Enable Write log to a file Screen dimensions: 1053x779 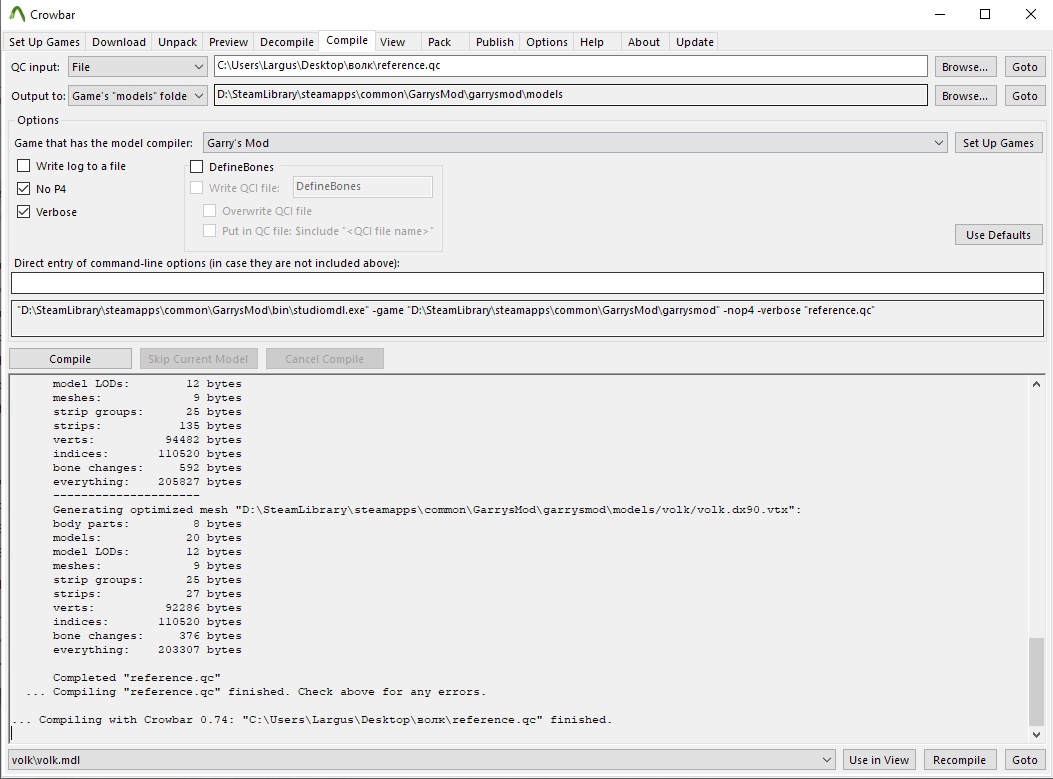[24, 166]
